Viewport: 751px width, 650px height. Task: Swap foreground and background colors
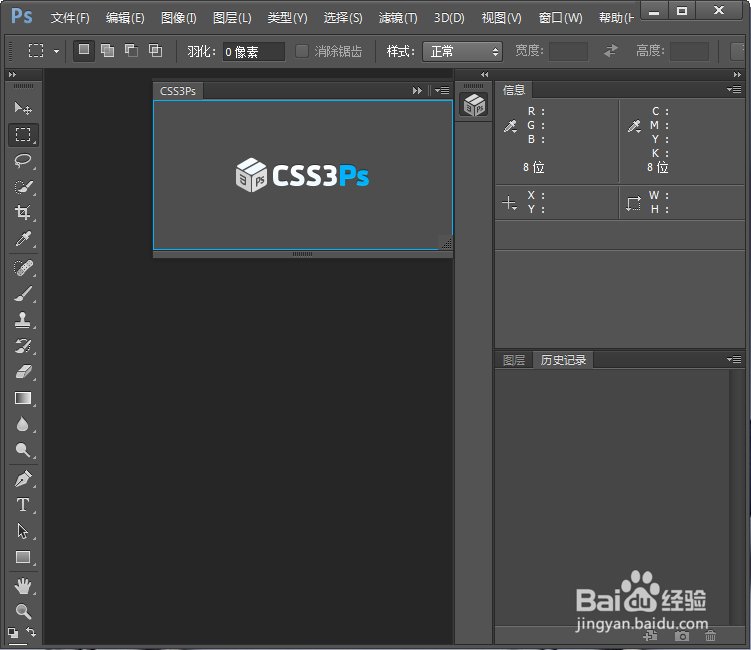[31, 632]
